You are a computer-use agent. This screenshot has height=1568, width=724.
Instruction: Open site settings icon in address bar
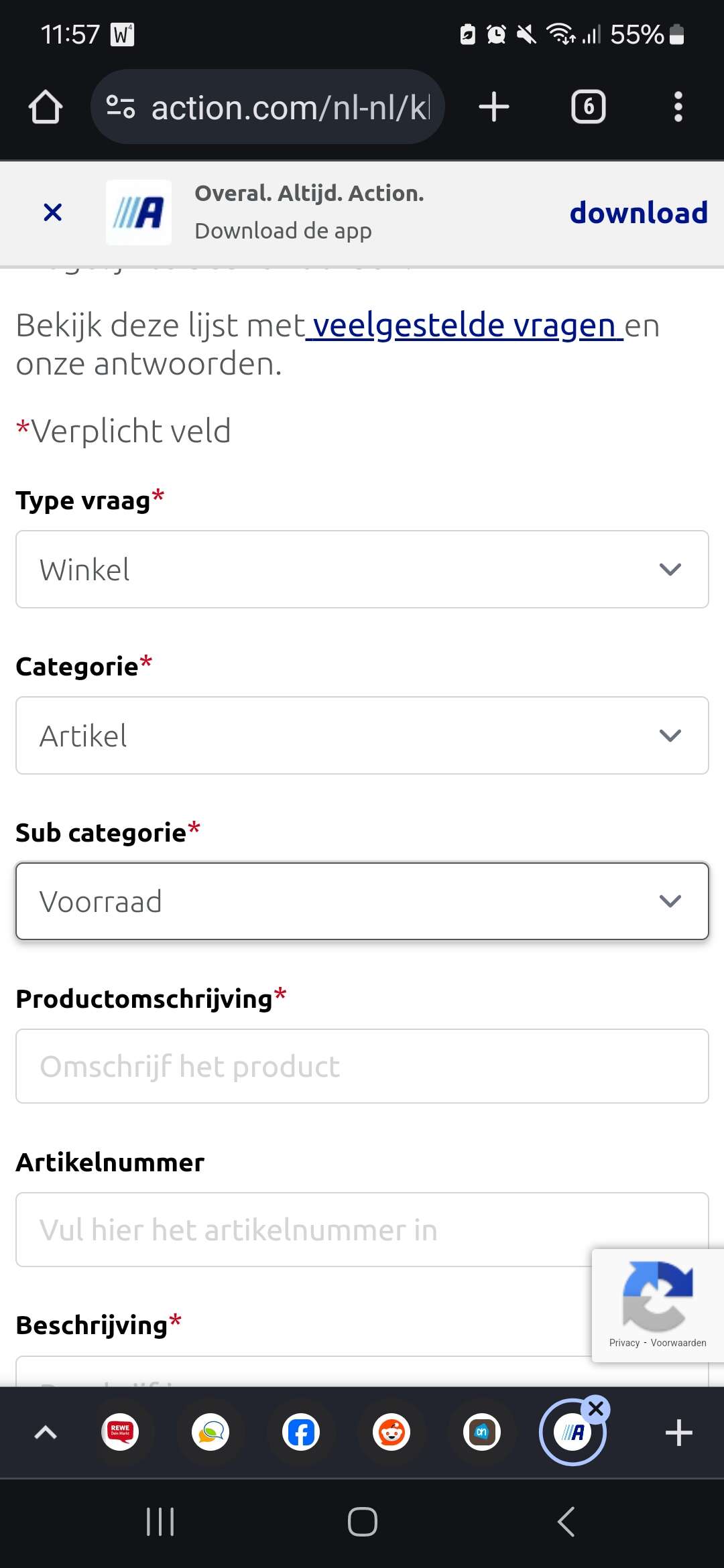pyautogui.click(x=121, y=107)
